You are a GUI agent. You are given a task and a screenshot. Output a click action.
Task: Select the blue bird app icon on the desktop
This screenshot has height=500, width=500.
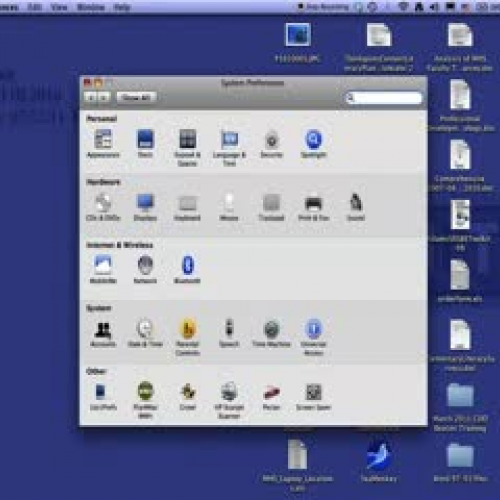379,461
